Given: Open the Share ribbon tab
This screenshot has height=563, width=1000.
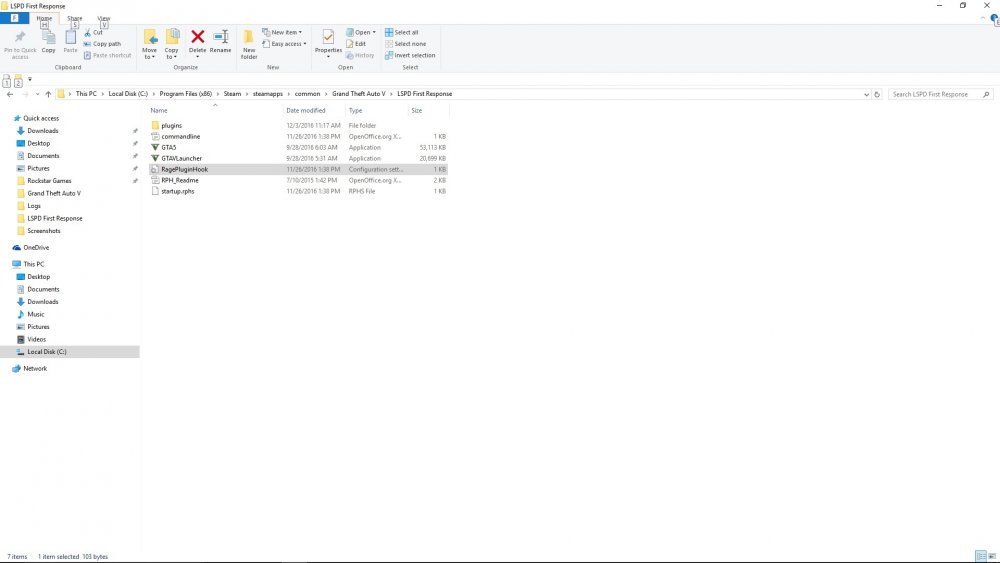Looking at the screenshot, I should click(75, 18).
